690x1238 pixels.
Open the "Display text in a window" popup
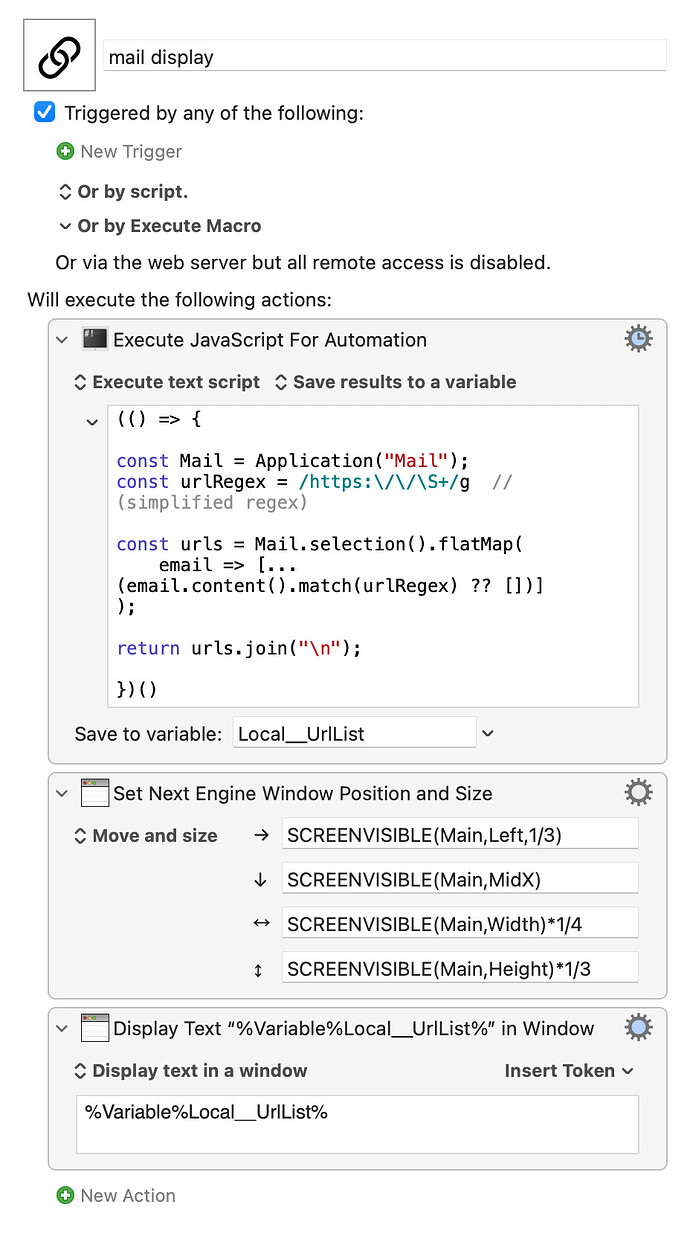(191, 1070)
